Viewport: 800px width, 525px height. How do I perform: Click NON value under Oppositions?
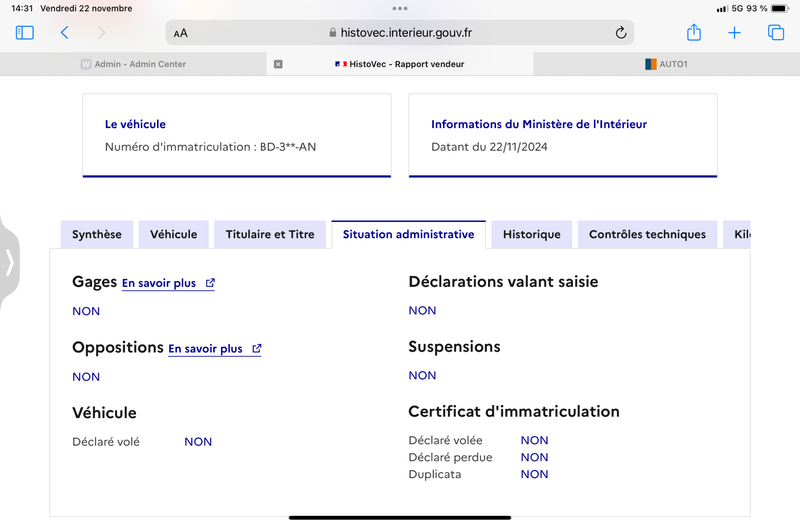click(86, 377)
